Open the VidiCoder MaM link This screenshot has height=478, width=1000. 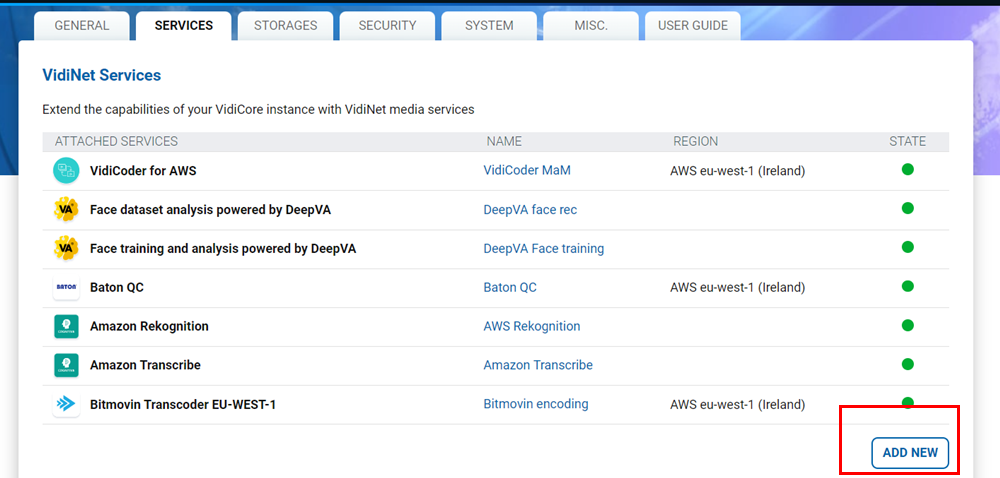pyautogui.click(x=527, y=171)
